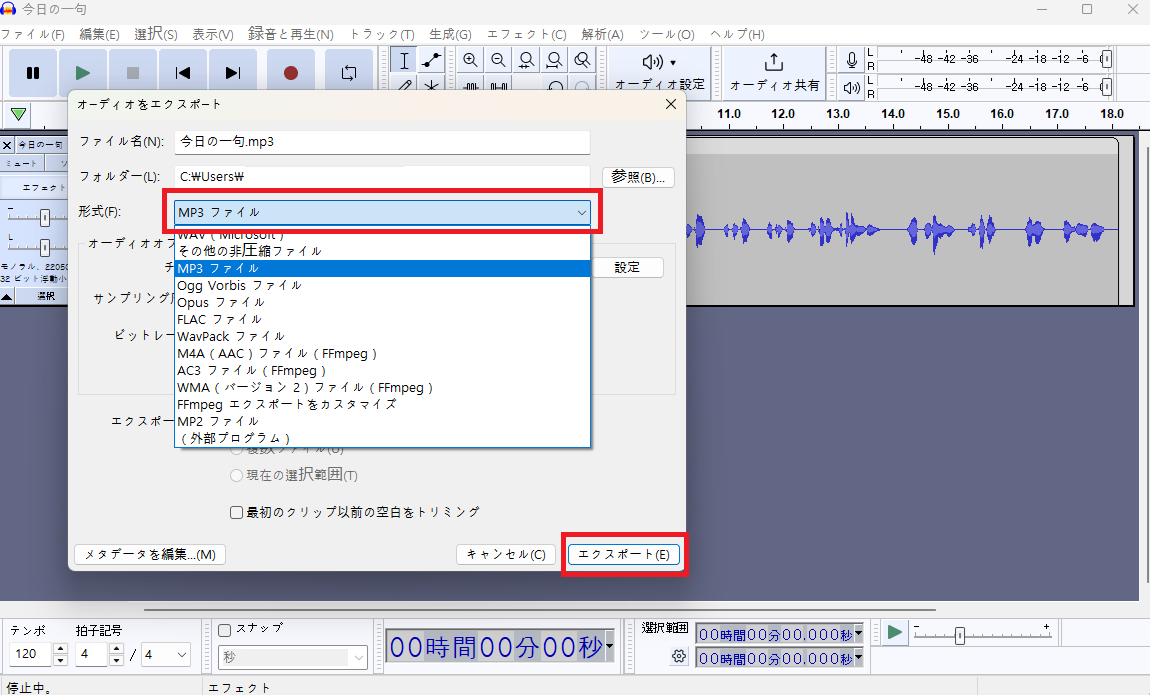The height and width of the screenshot is (695, 1150).
Task: Open the selection range time format dropdown
Action: click(856, 633)
